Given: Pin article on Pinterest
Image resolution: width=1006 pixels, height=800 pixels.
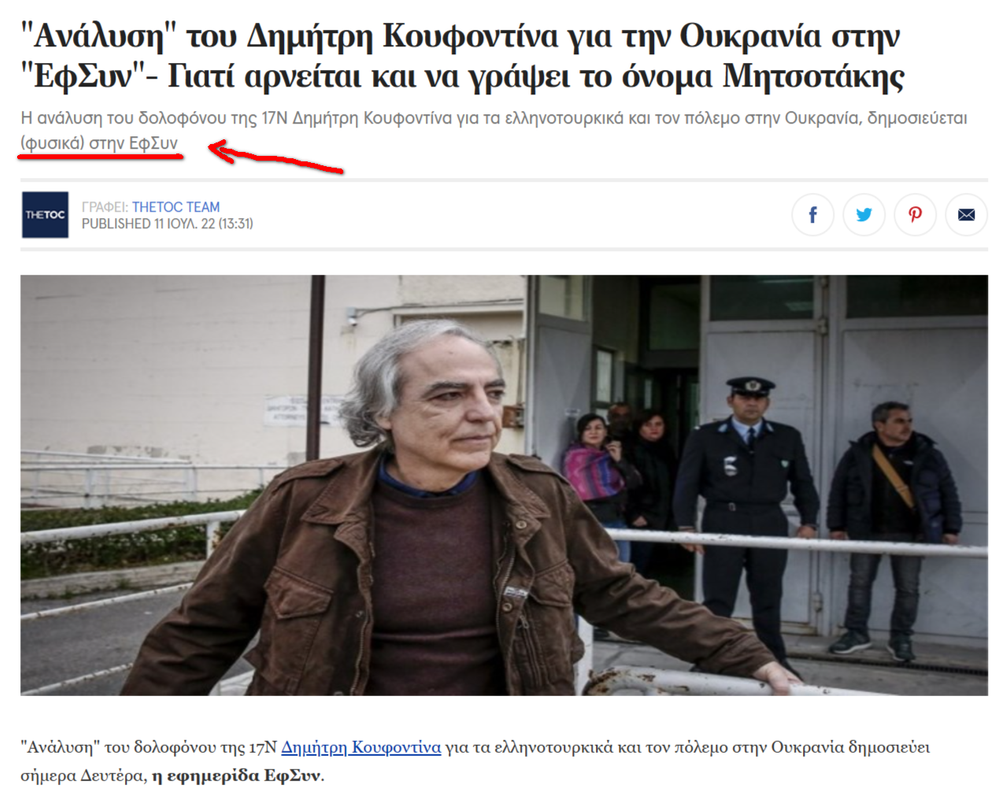Looking at the screenshot, I should [915, 215].
